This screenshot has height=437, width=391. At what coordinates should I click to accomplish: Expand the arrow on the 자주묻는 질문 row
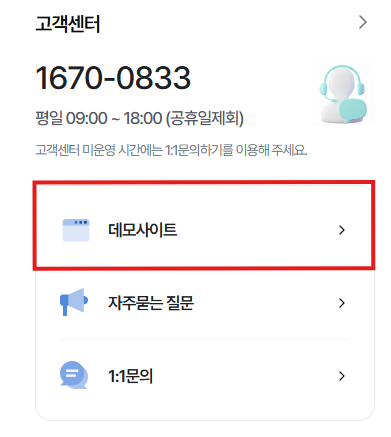(342, 303)
